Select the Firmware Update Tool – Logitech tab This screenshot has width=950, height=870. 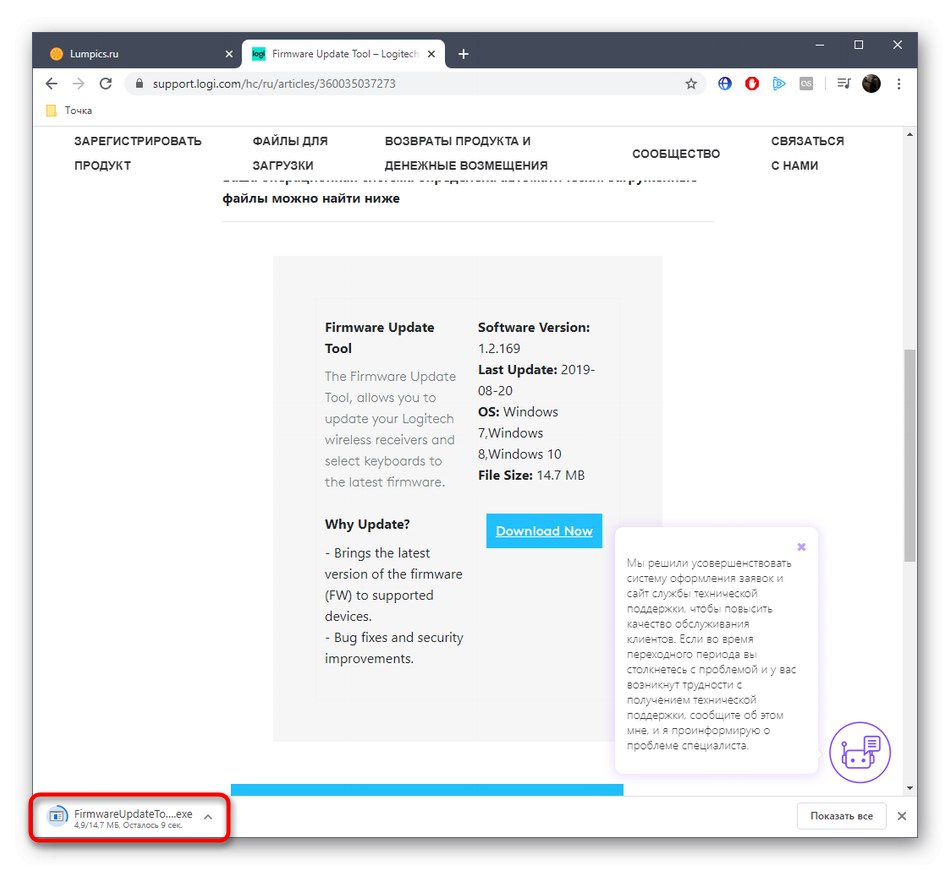tap(344, 54)
